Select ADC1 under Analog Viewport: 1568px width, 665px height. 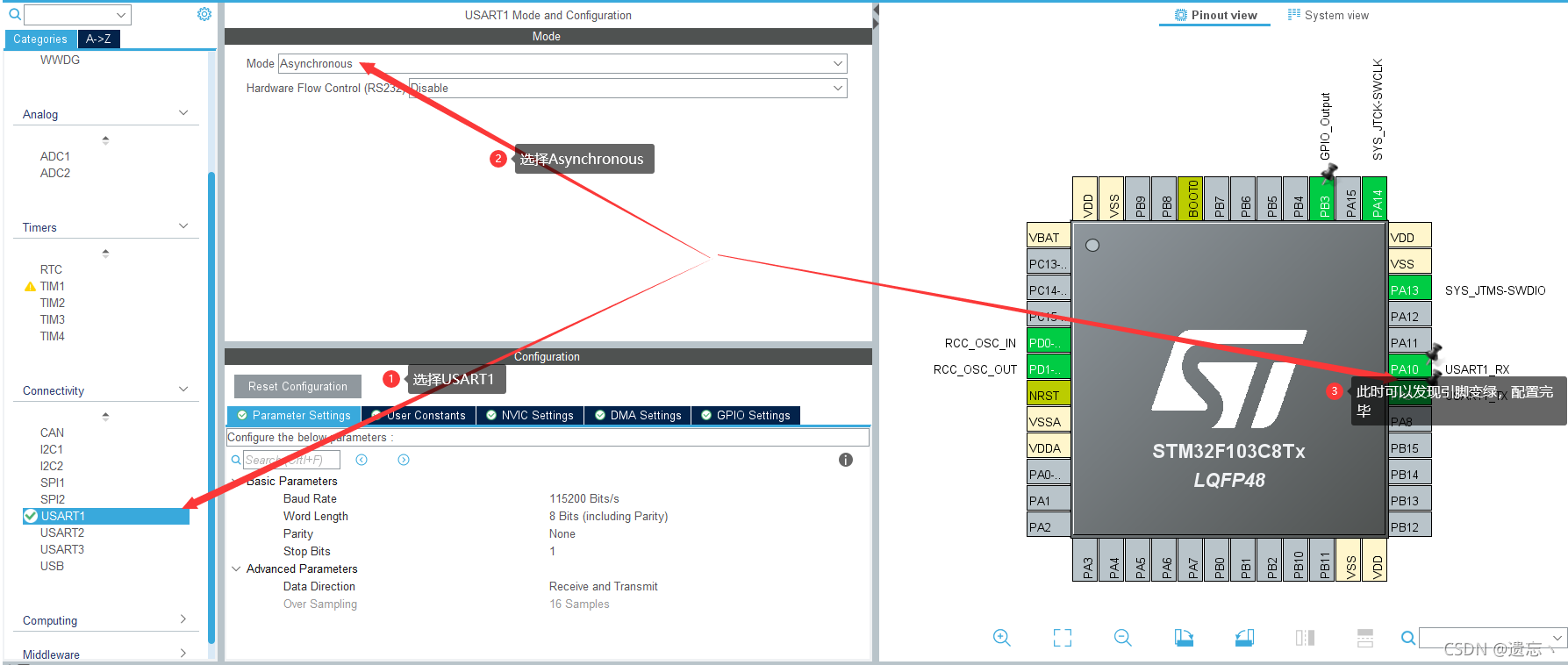[54, 156]
